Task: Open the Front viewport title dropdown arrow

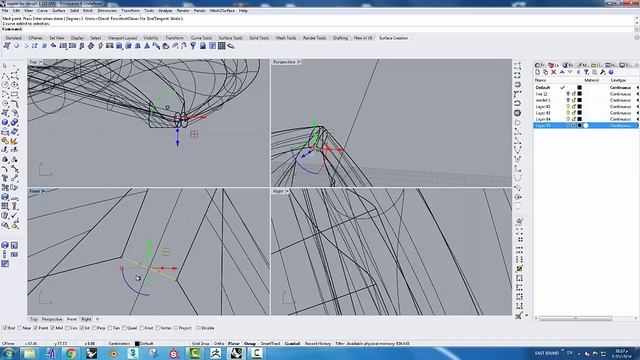Action: click(43, 191)
